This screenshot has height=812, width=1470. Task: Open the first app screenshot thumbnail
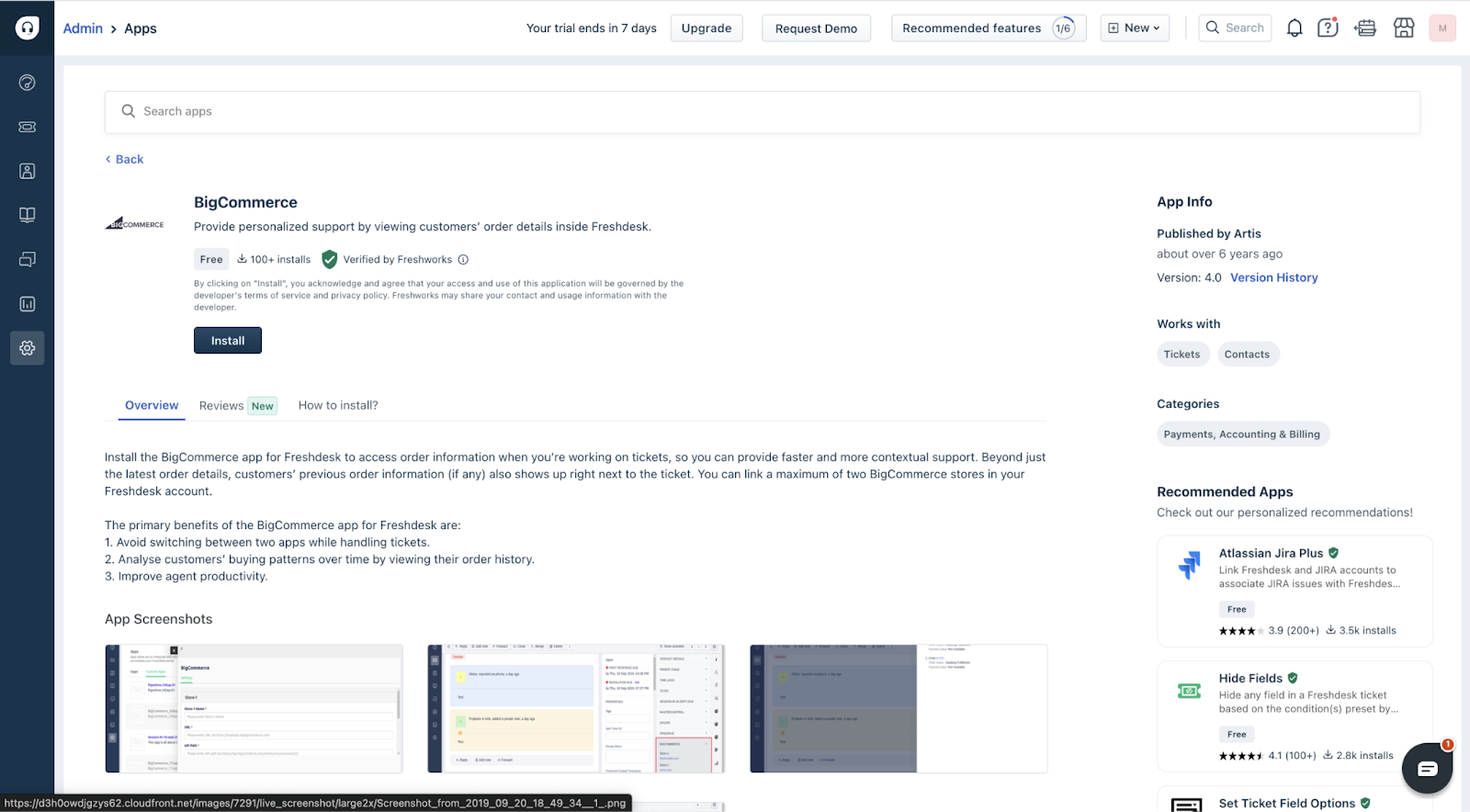pos(254,708)
